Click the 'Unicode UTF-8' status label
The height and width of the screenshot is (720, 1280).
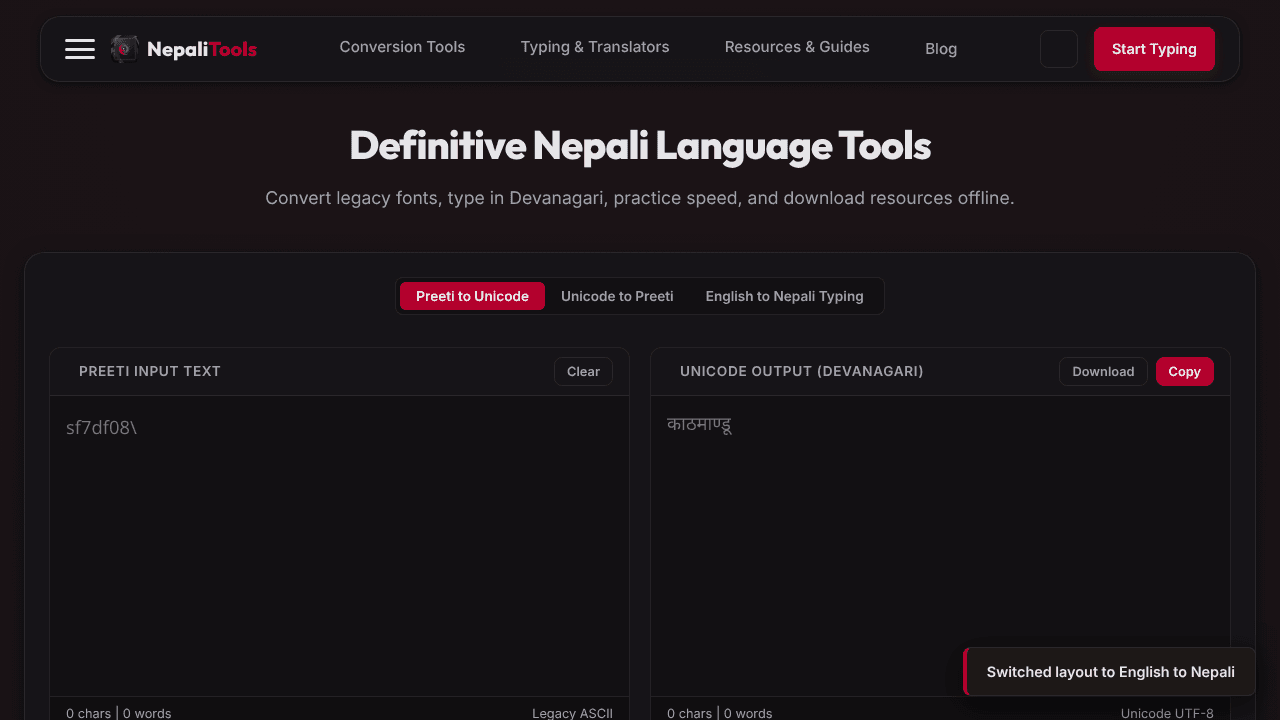tap(1167, 713)
